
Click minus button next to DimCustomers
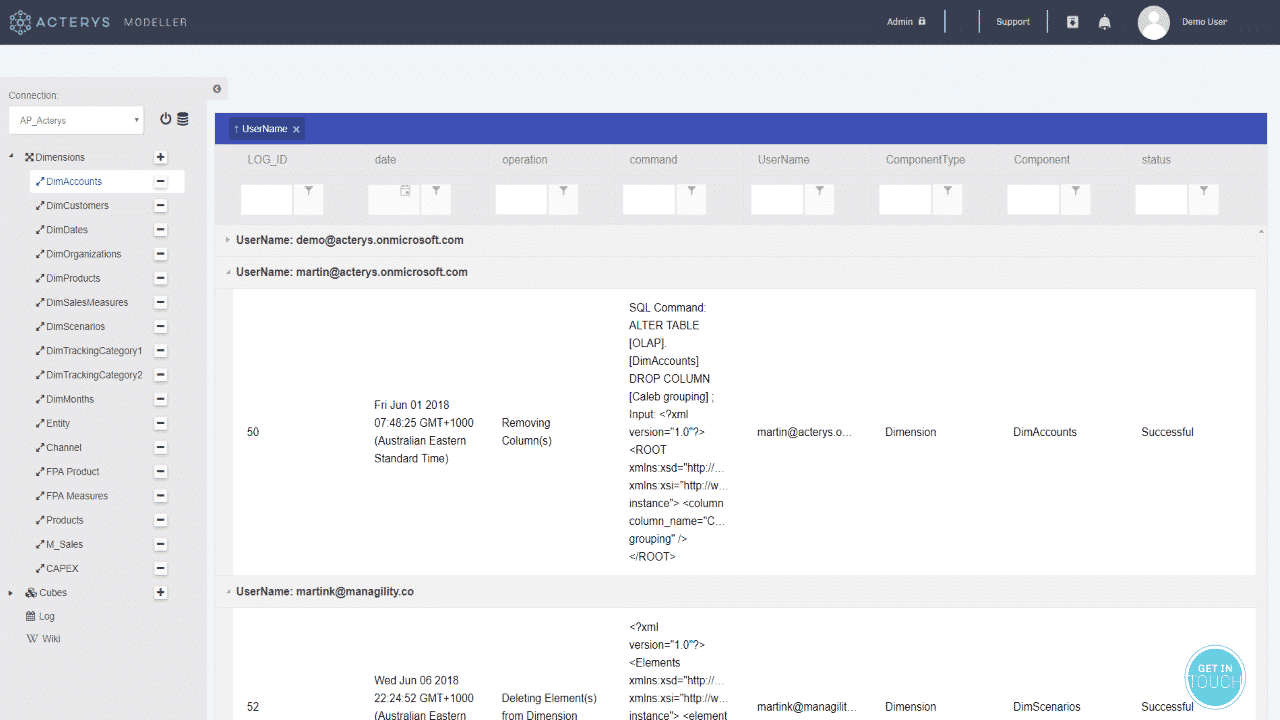[x=160, y=206]
